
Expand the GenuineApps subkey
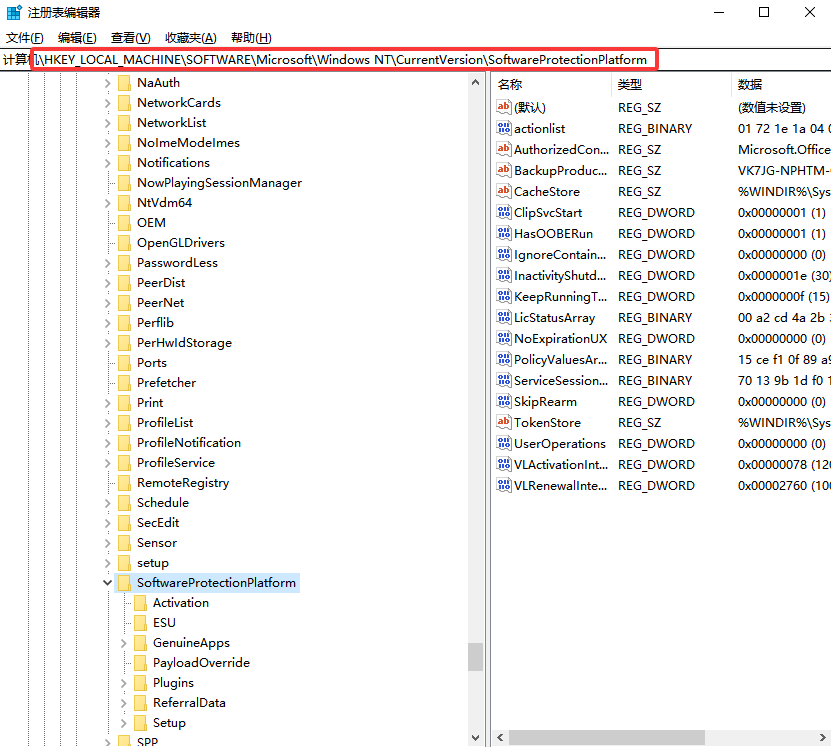click(123, 643)
